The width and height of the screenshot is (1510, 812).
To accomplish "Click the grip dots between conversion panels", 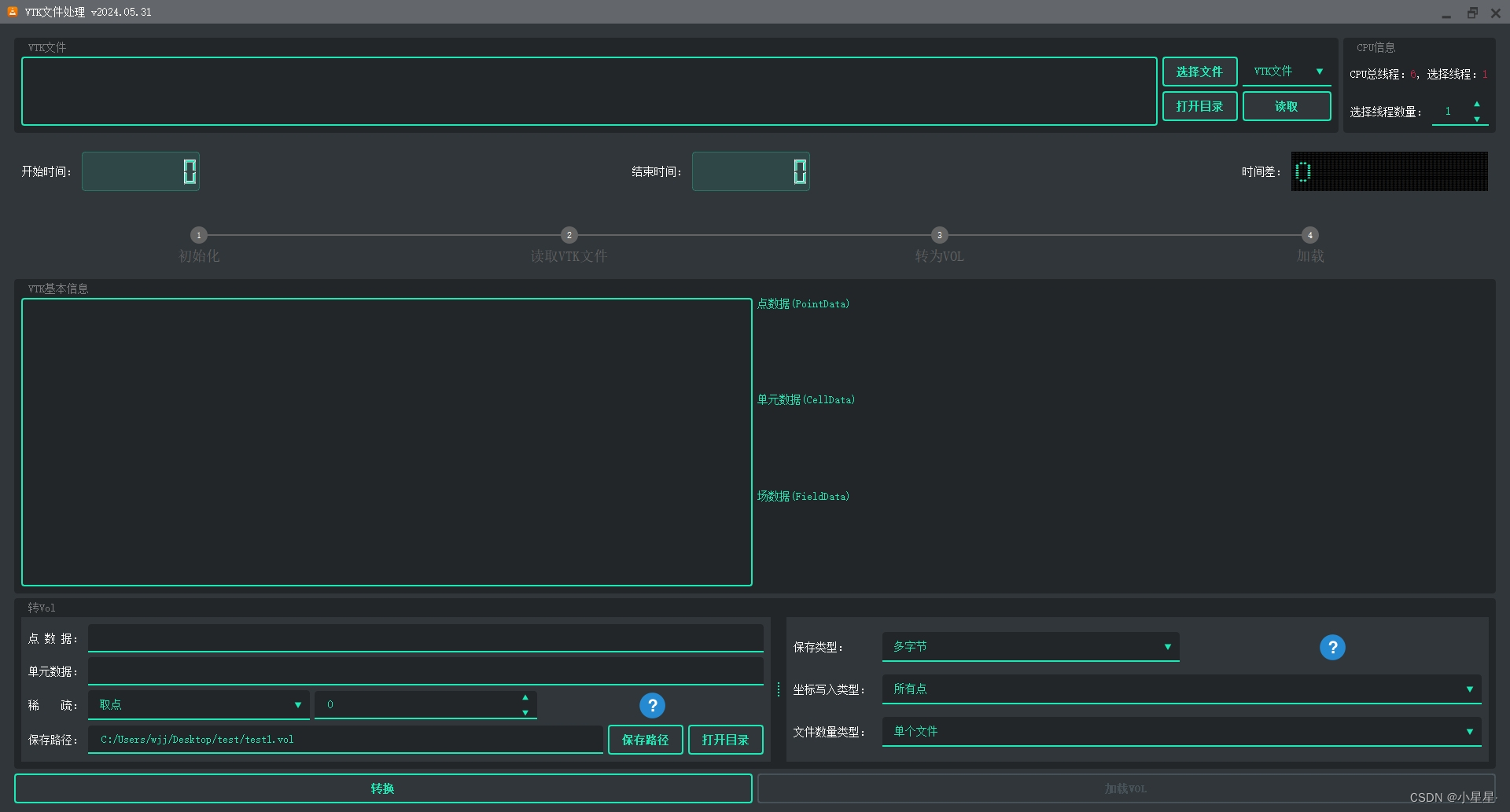I will [778, 689].
